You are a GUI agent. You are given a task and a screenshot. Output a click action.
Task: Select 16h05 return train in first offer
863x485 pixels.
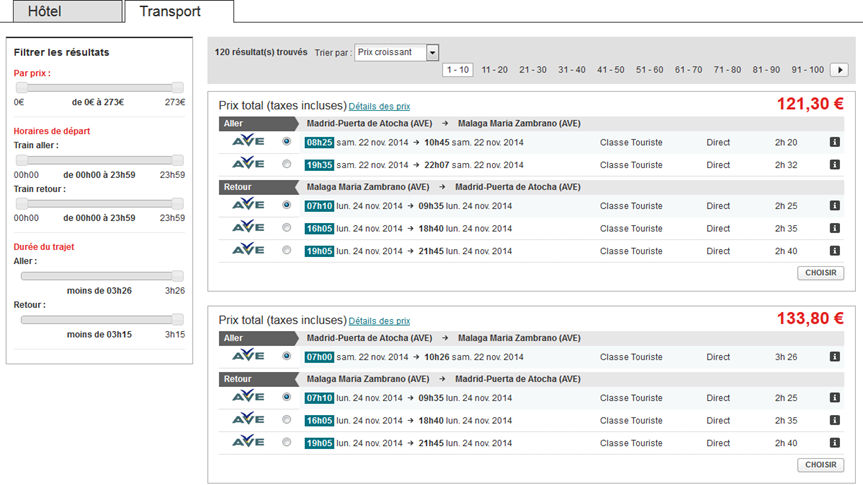coord(287,228)
